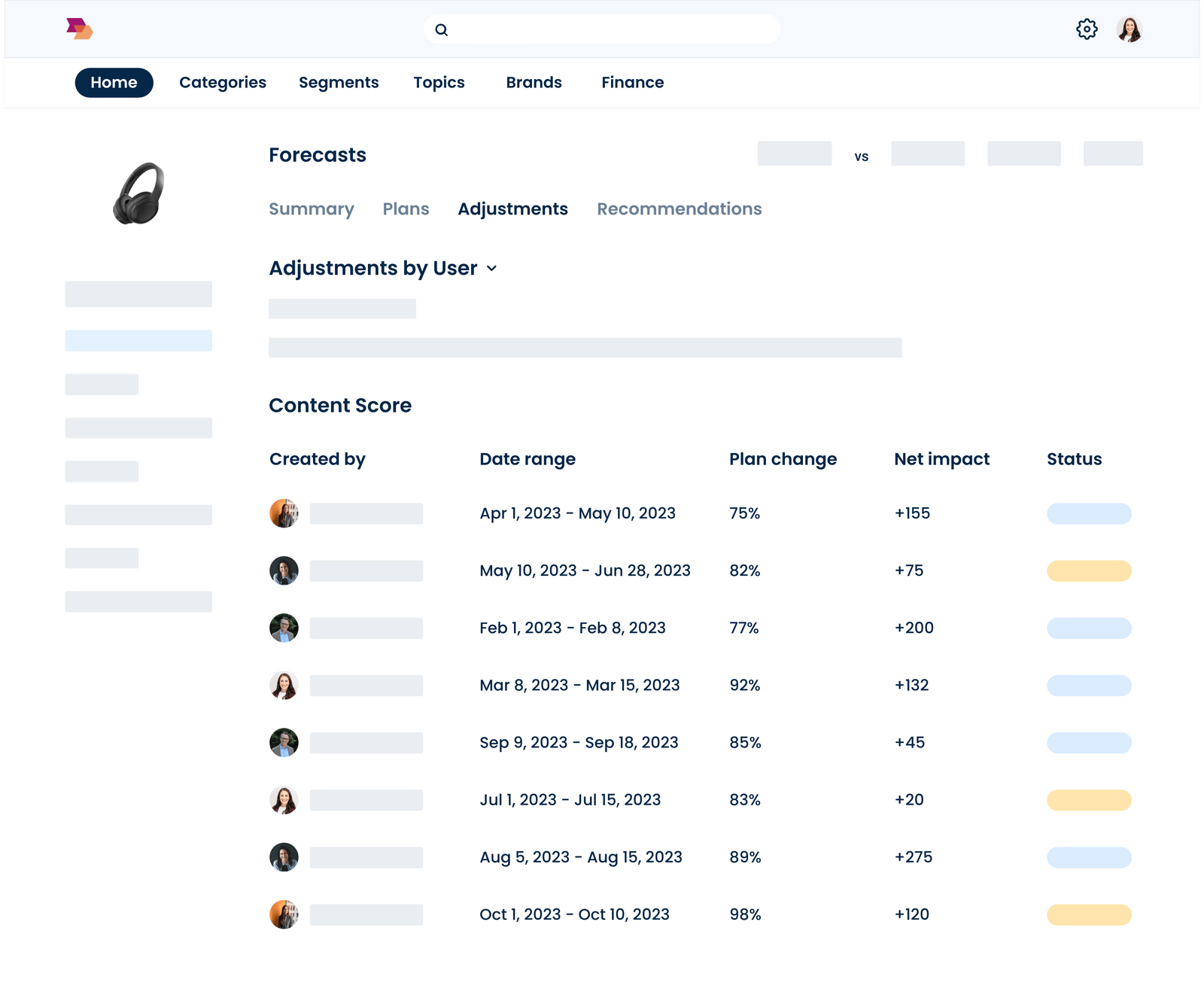Switch to the Summary sub-tab
This screenshot has width=1204, height=992.
click(312, 209)
